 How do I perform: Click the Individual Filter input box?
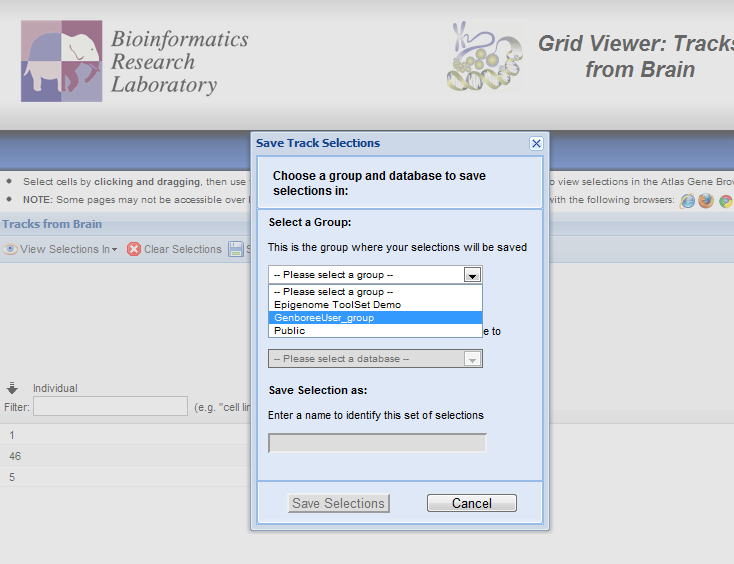click(110, 406)
